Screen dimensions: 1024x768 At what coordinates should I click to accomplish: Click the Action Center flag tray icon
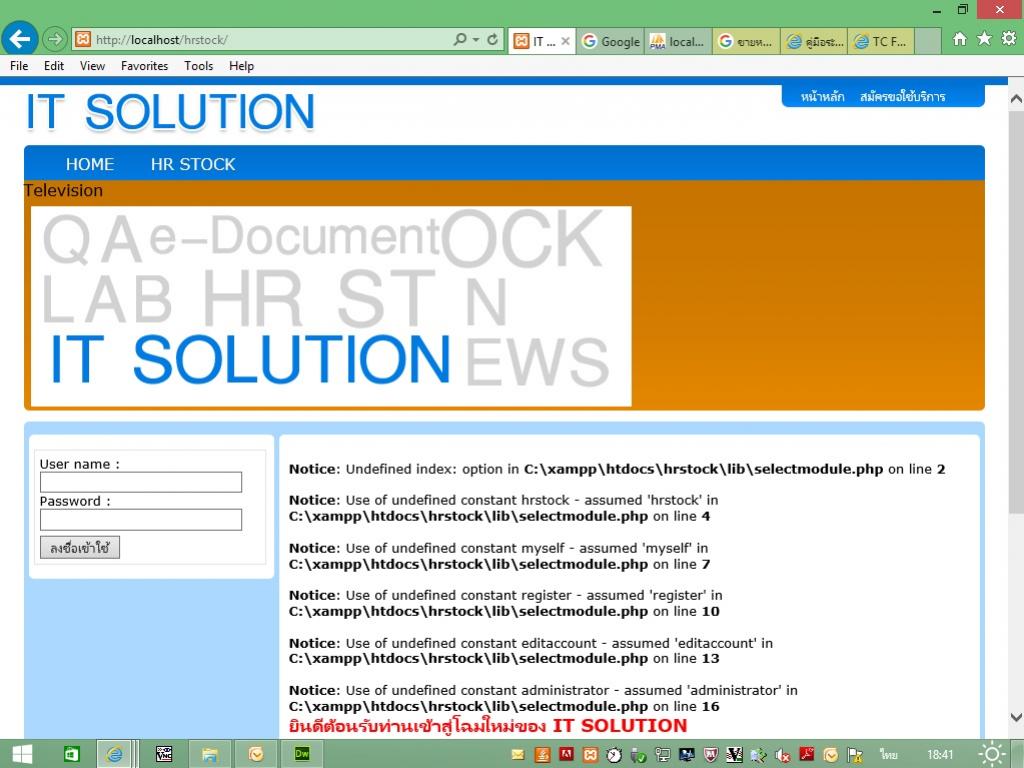(x=855, y=755)
